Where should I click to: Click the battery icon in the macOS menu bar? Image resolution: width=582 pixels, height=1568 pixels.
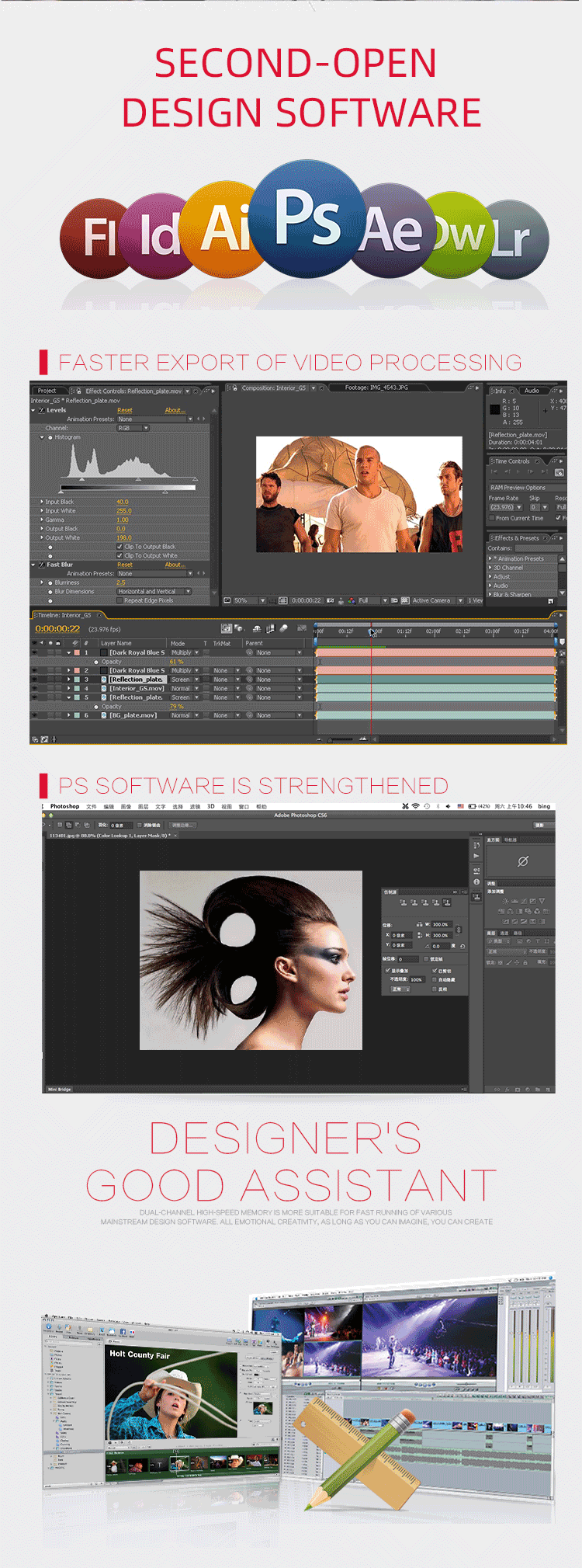point(472,806)
